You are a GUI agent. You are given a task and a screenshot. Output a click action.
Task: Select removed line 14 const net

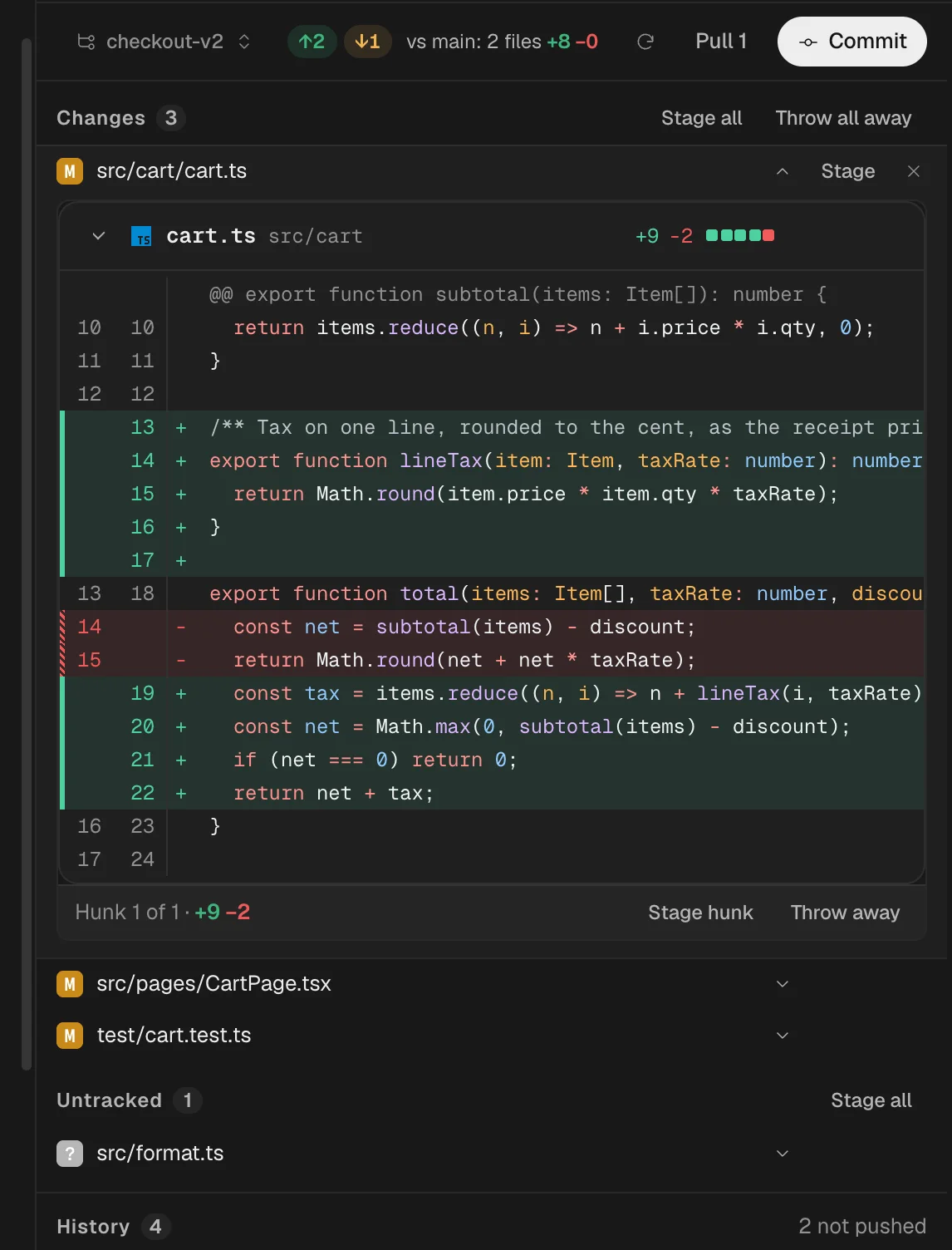click(492, 627)
